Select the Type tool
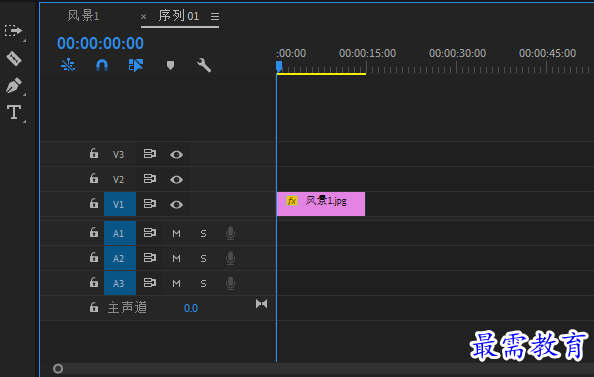The height and width of the screenshot is (377, 594). [14, 113]
